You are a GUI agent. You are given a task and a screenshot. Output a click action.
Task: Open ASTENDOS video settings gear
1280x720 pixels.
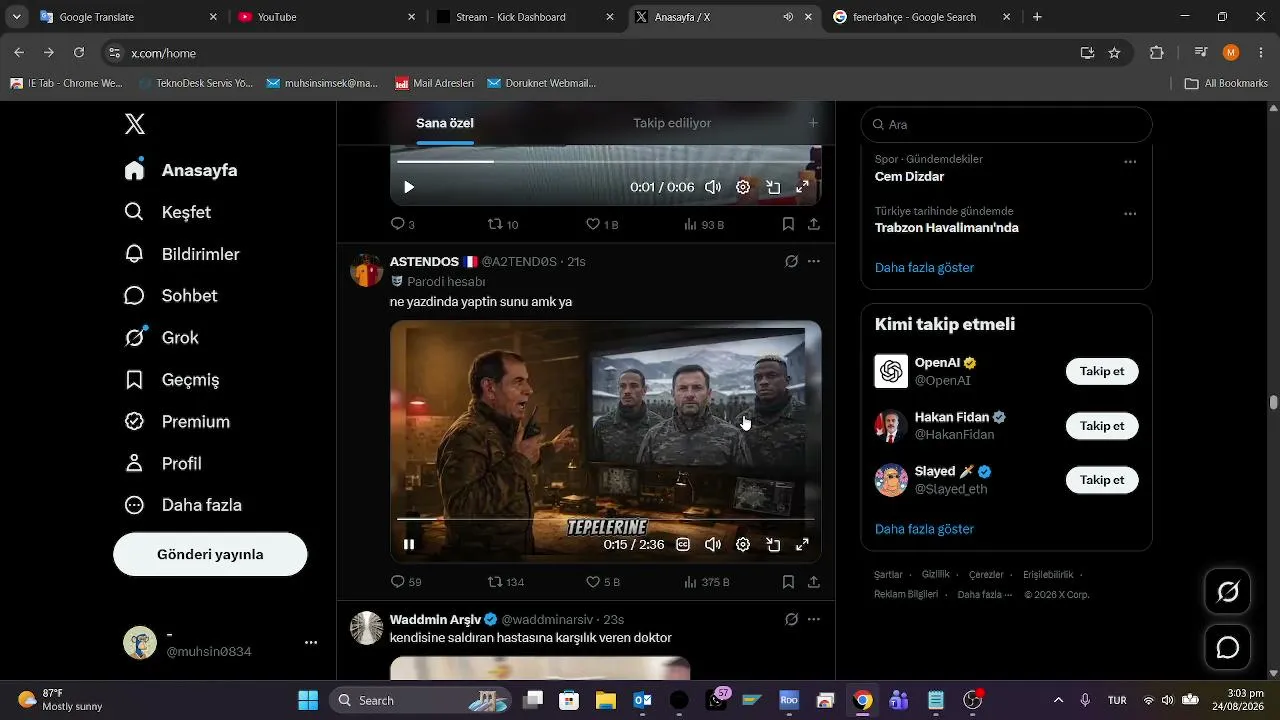coord(743,545)
